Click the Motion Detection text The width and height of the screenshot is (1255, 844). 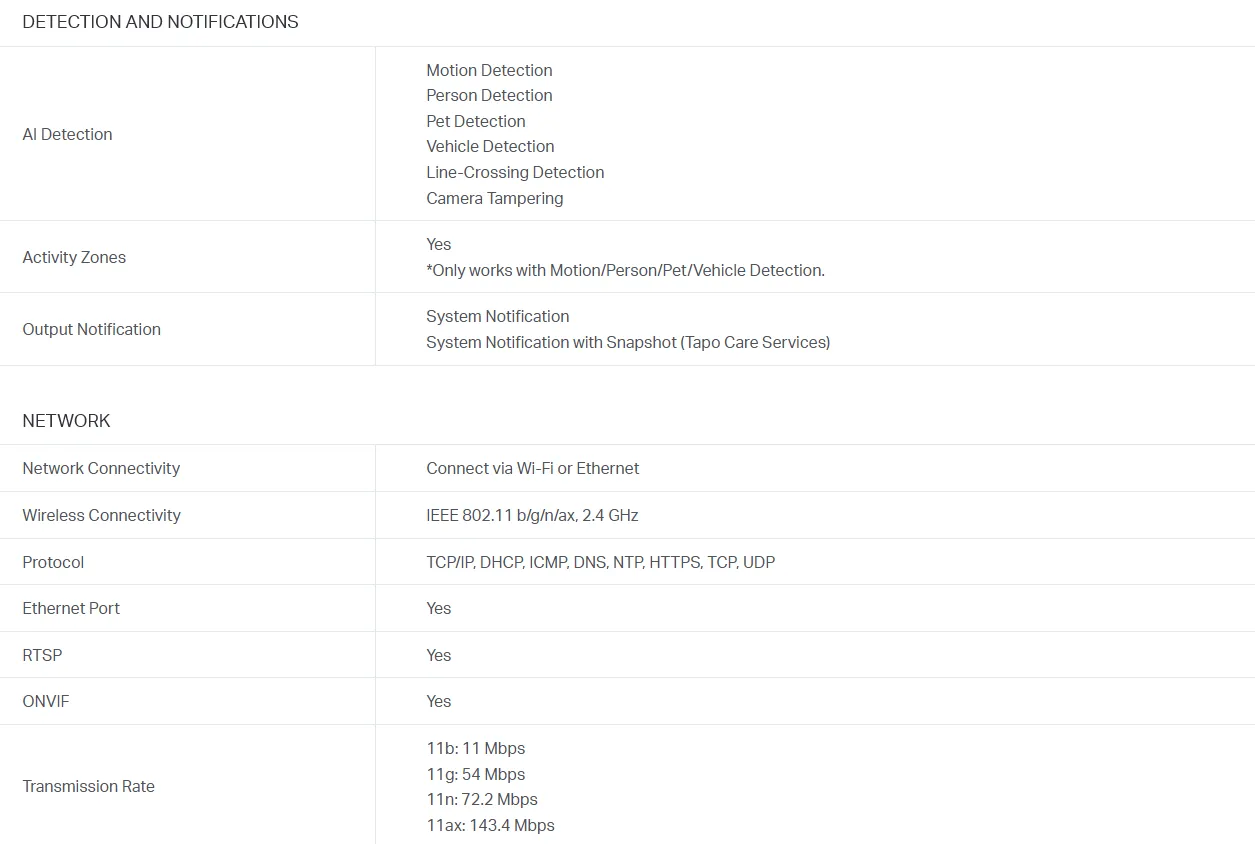pyautogui.click(x=489, y=70)
